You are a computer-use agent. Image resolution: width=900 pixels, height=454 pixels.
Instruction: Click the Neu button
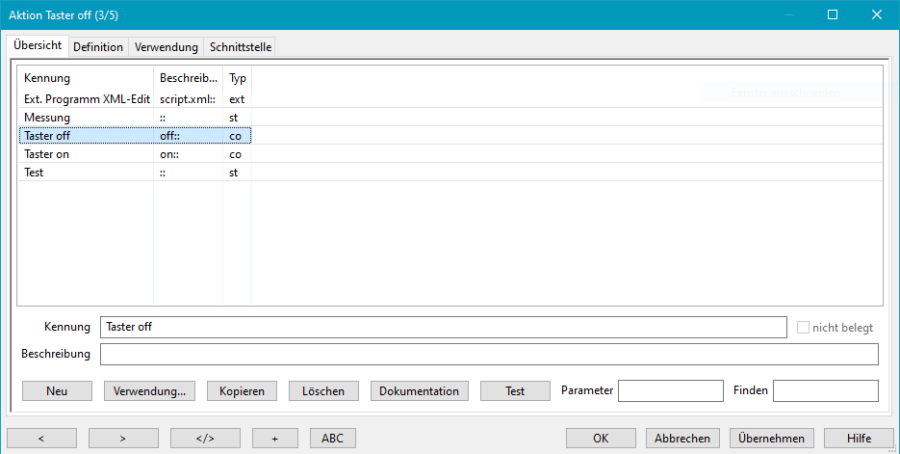(57, 391)
